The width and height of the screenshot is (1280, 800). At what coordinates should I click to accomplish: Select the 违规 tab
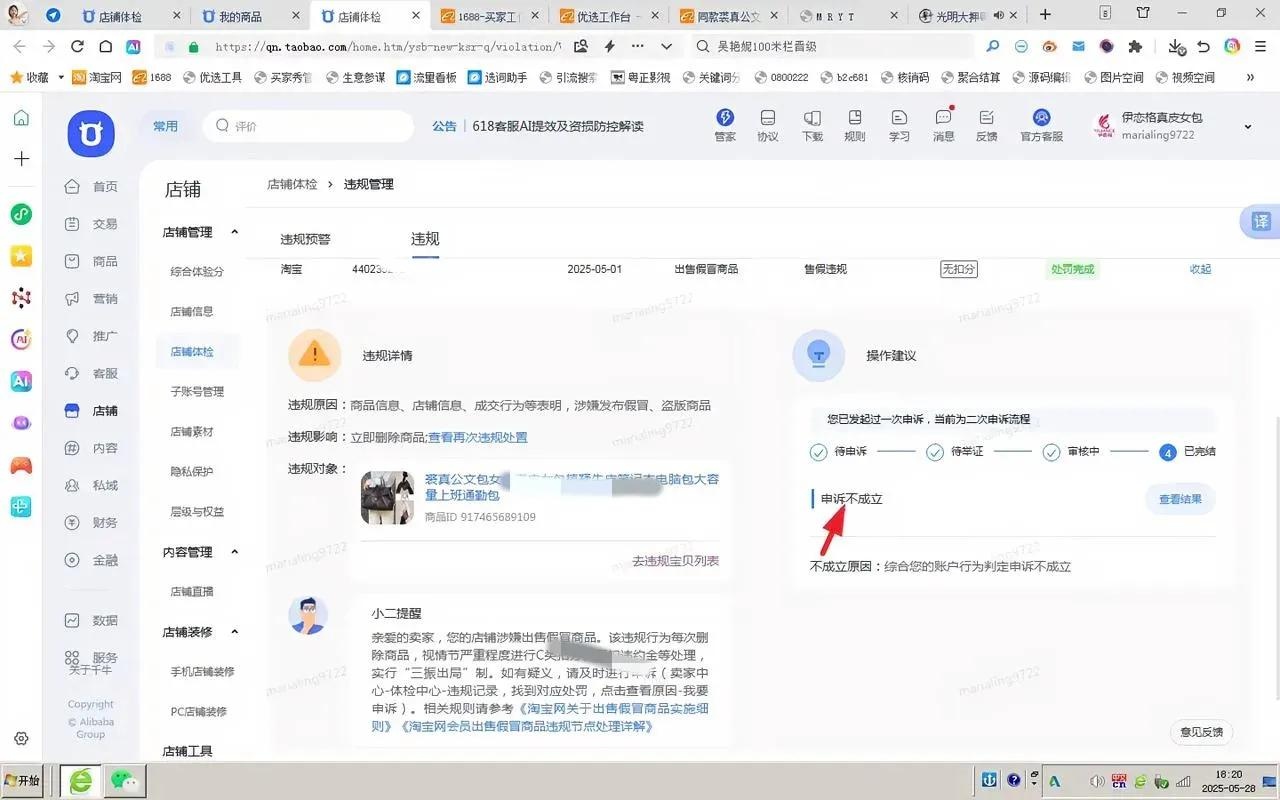[x=425, y=239]
